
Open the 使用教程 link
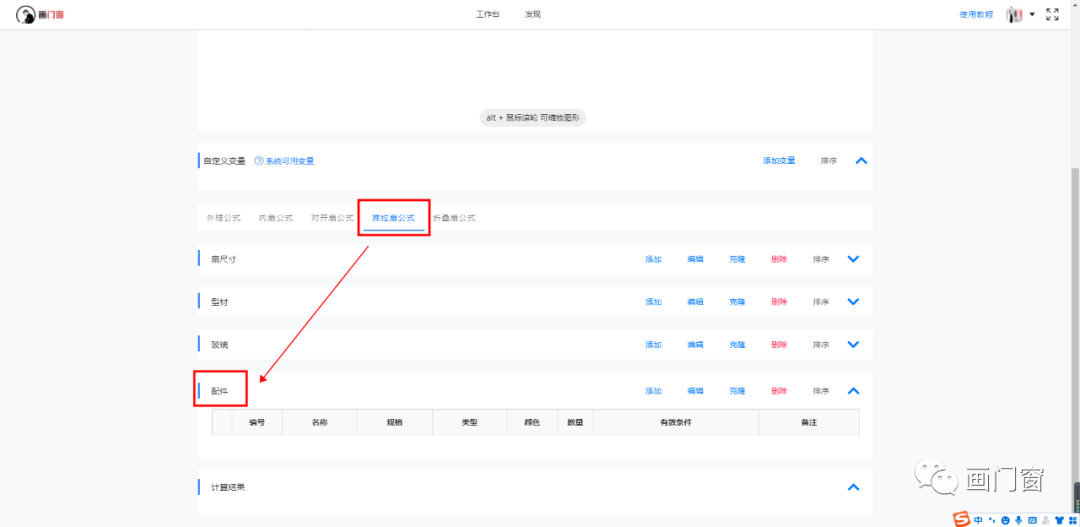[x=976, y=14]
